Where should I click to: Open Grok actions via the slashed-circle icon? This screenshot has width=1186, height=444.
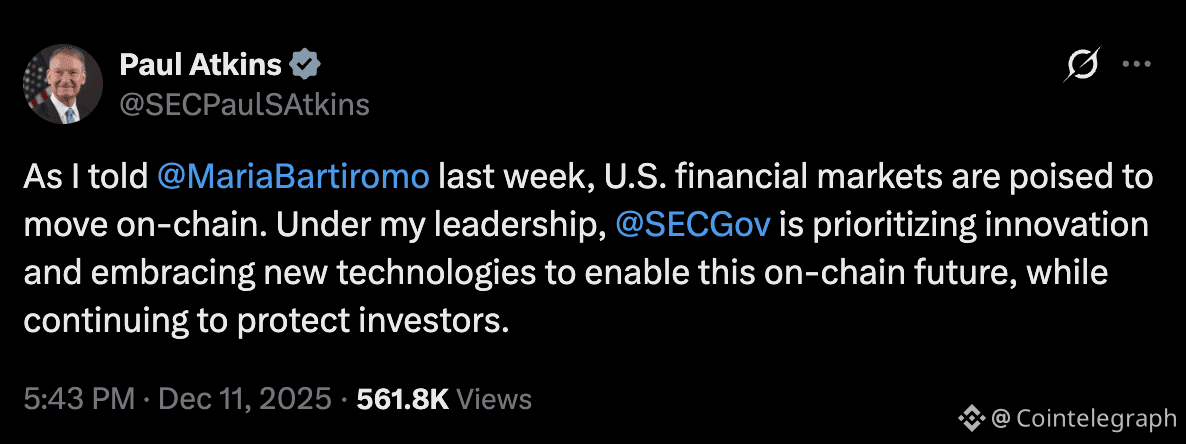1082,66
